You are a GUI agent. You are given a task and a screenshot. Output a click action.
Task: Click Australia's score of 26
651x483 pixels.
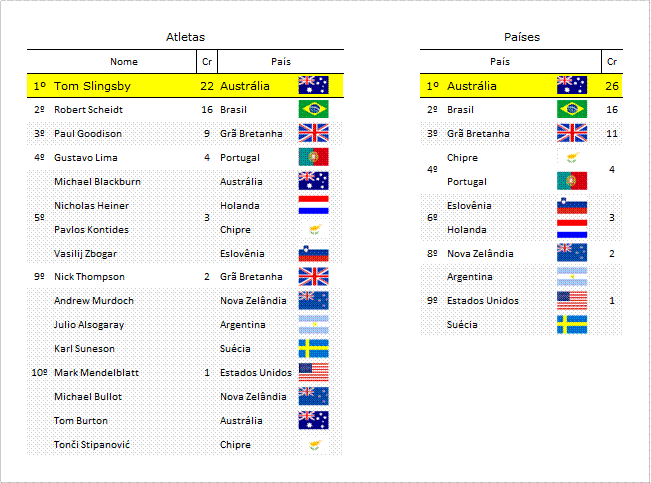click(612, 86)
